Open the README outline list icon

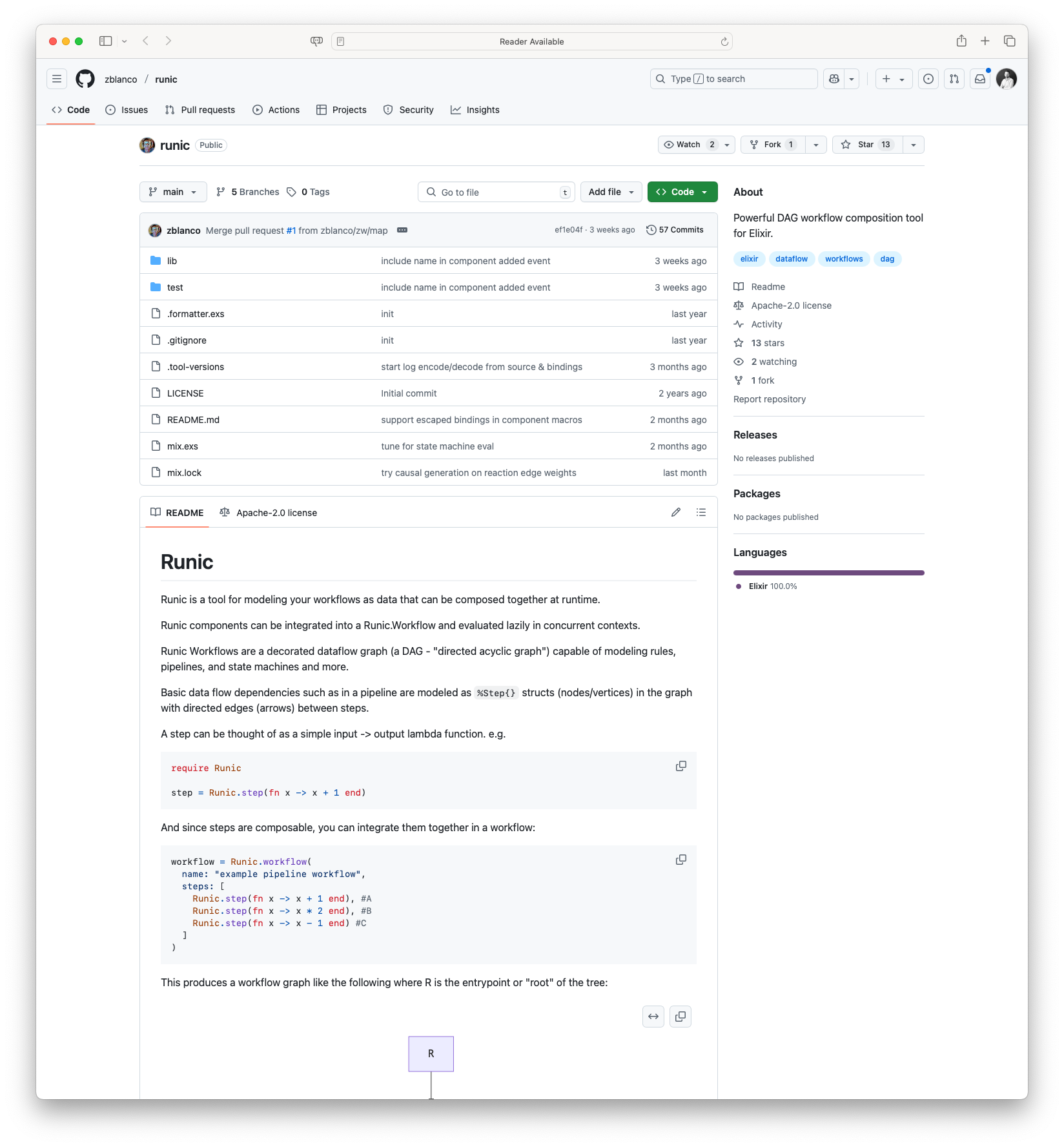[x=701, y=512]
